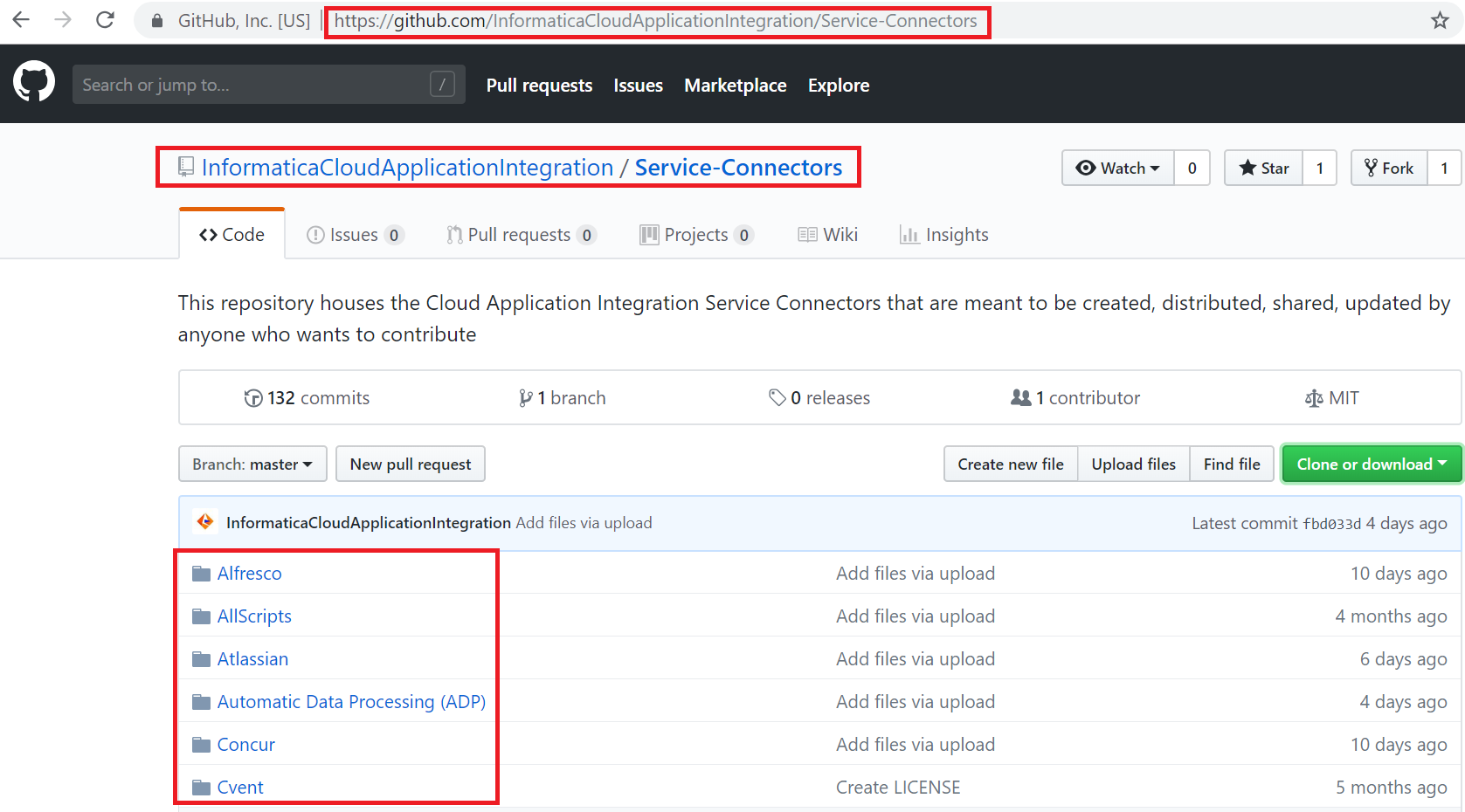Open the committer name InformaticaCloudApplicationIntegration in commit bar

pyautogui.click(x=369, y=522)
